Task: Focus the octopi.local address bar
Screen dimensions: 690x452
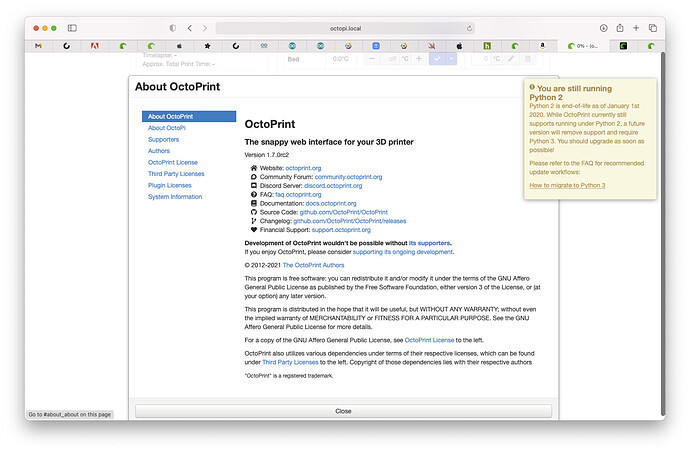Action: [x=345, y=28]
